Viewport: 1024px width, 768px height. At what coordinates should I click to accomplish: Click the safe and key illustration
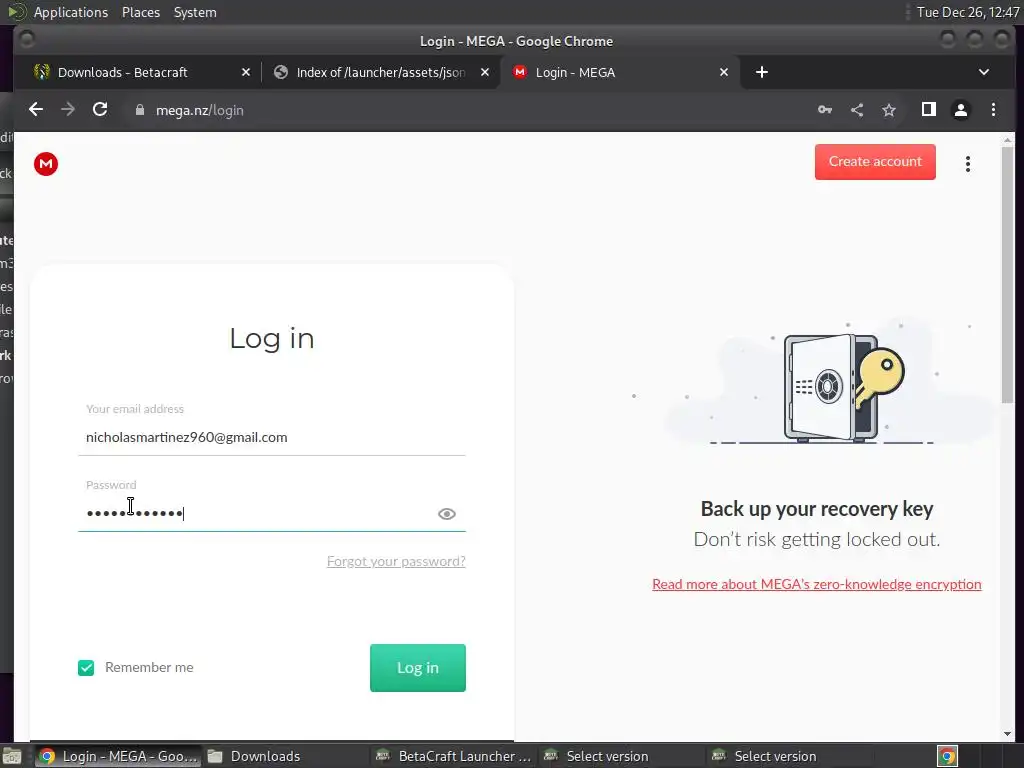pos(842,387)
